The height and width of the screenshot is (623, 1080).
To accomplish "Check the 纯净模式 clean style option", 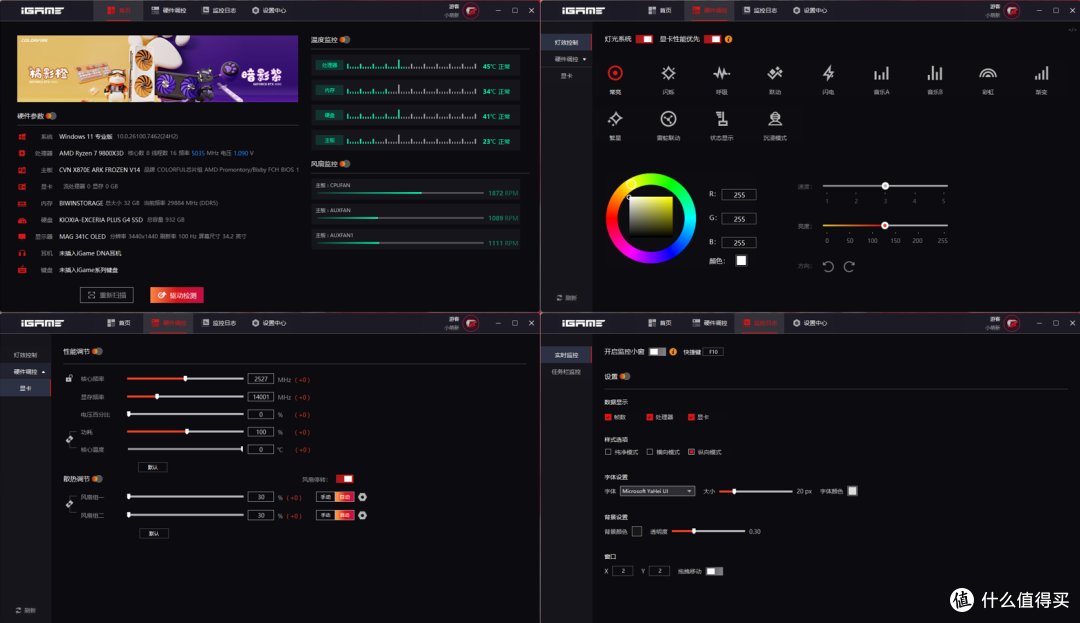I will point(608,452).
